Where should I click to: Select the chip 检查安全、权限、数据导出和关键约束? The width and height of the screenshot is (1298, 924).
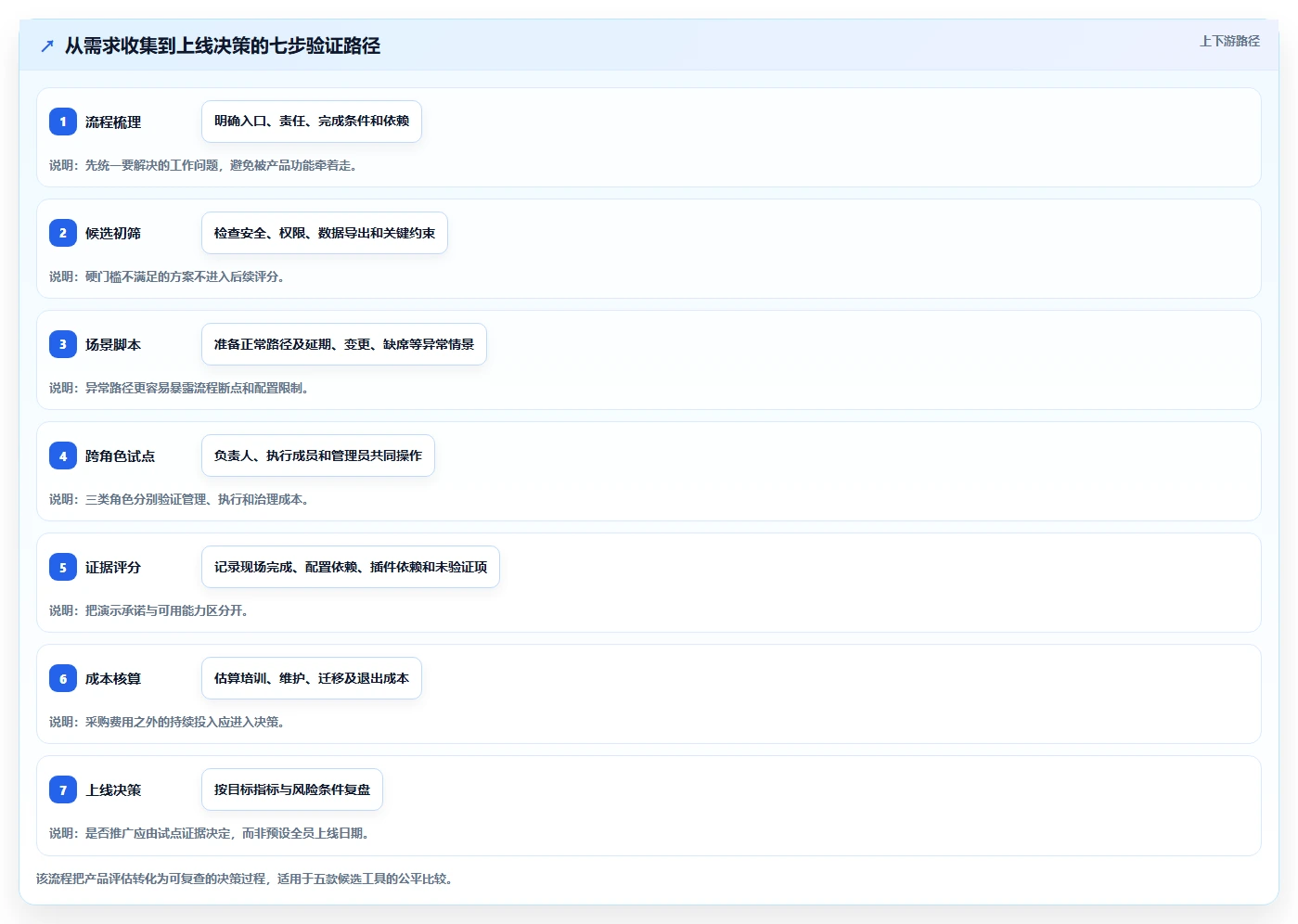(325, 233)
